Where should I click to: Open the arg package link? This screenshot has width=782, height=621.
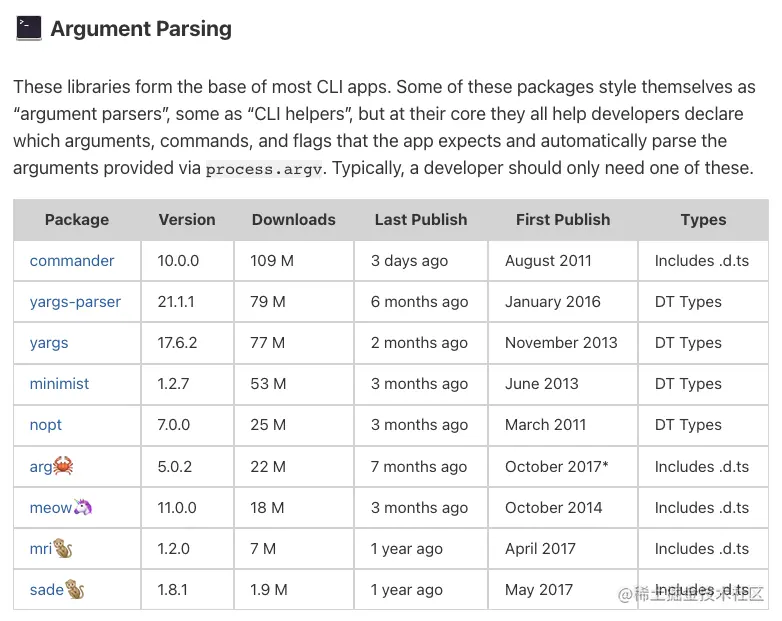click(41, 466)
